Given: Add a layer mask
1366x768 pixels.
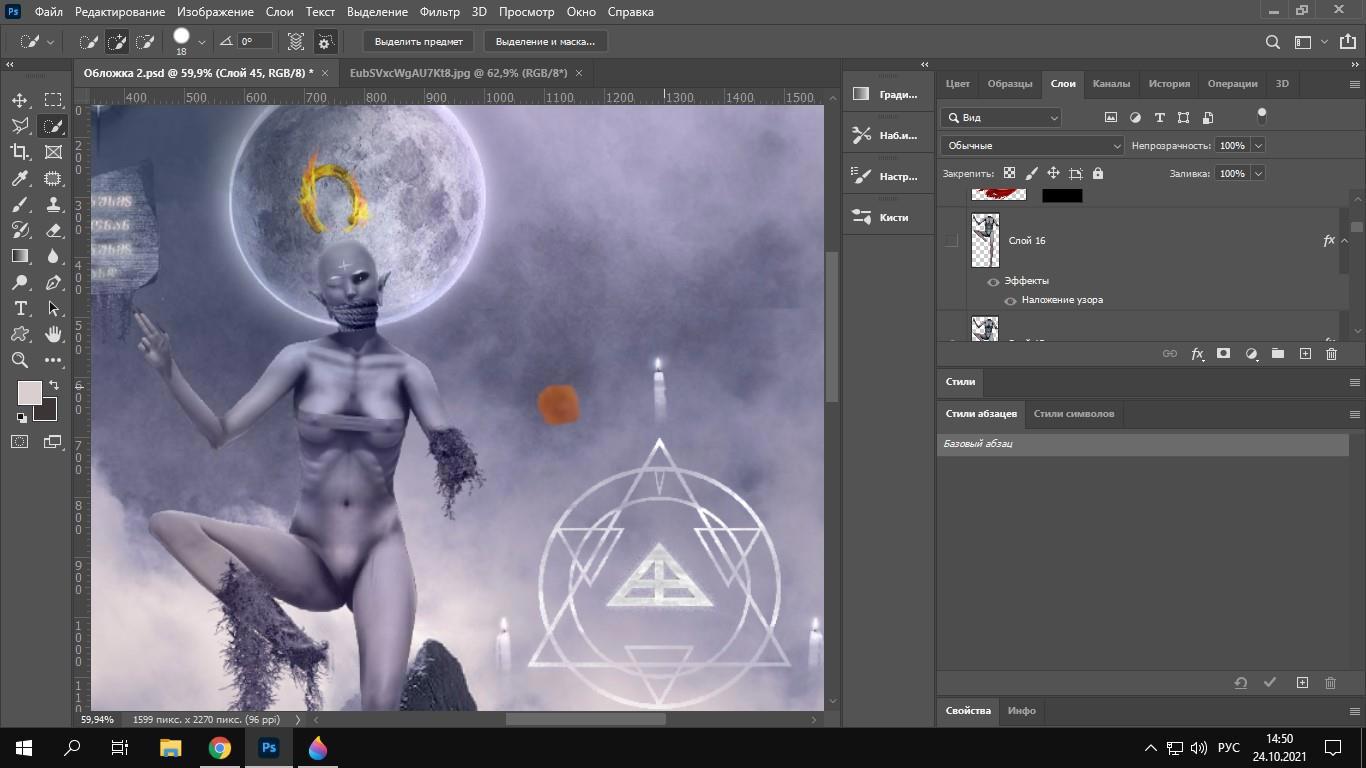Looking at the screenshot, I should [1223, 354].
